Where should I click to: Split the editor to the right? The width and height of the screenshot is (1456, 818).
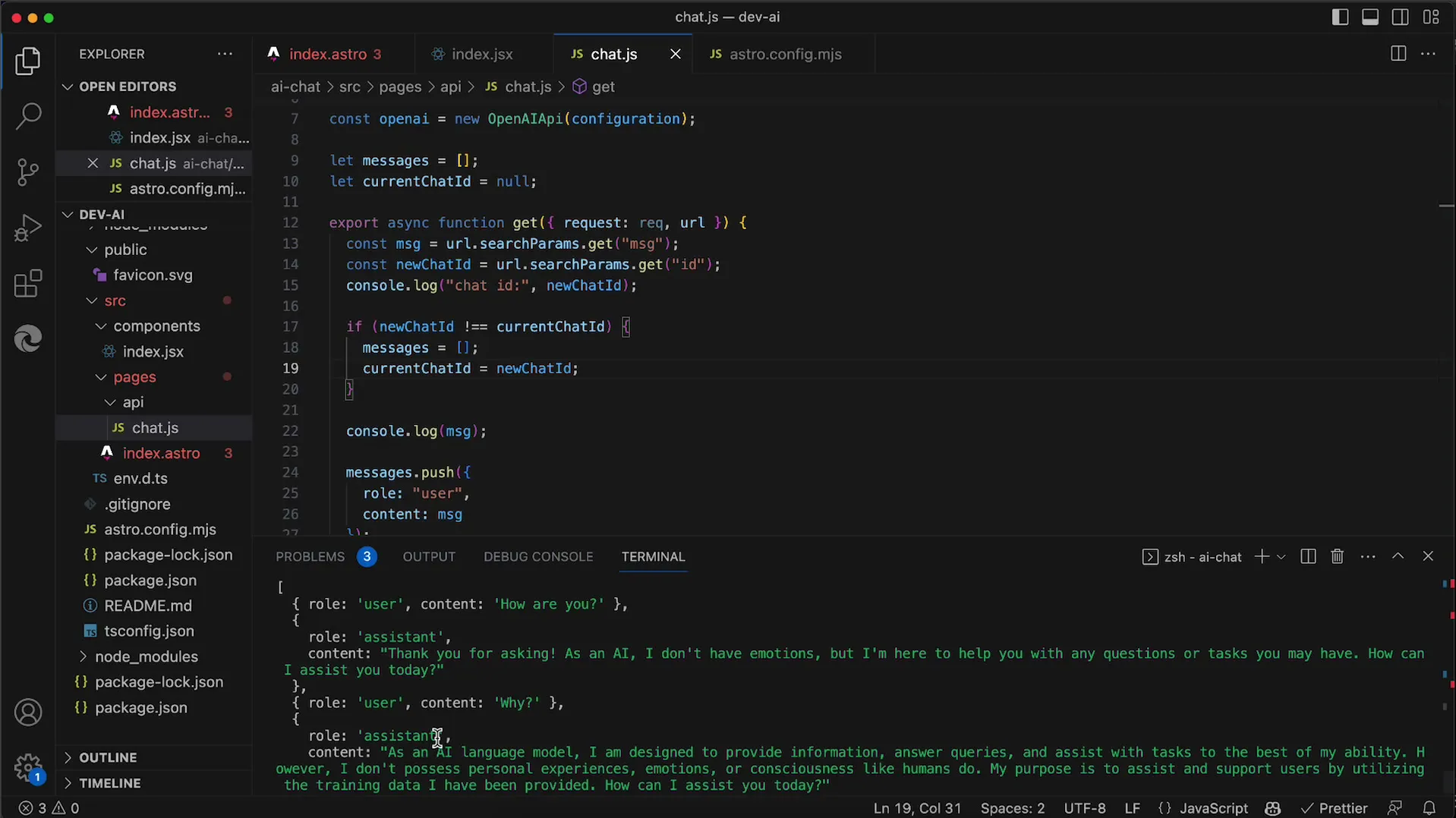pyautogui.click(x=1398, y=54)
